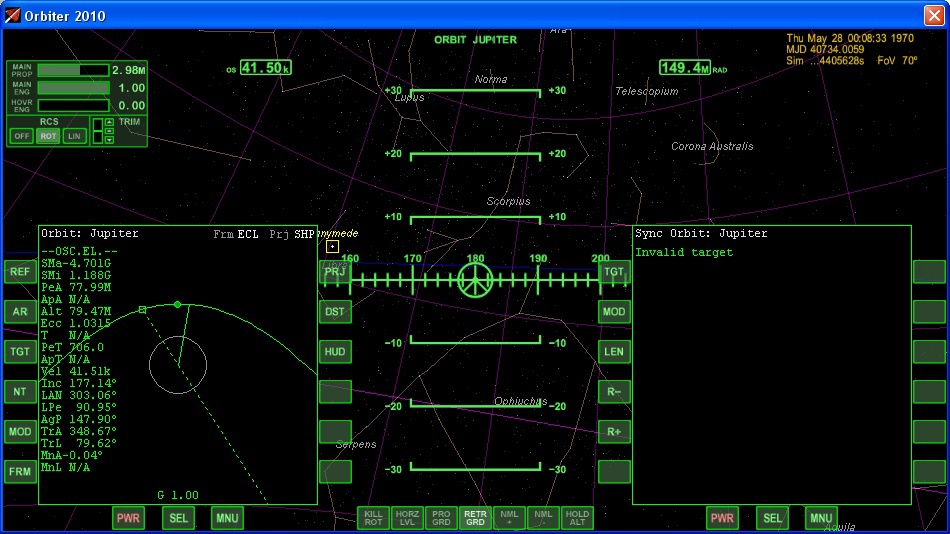The image size is (950, 534).
Task: Click the trim position indicator bar
Action: point(98,131)
